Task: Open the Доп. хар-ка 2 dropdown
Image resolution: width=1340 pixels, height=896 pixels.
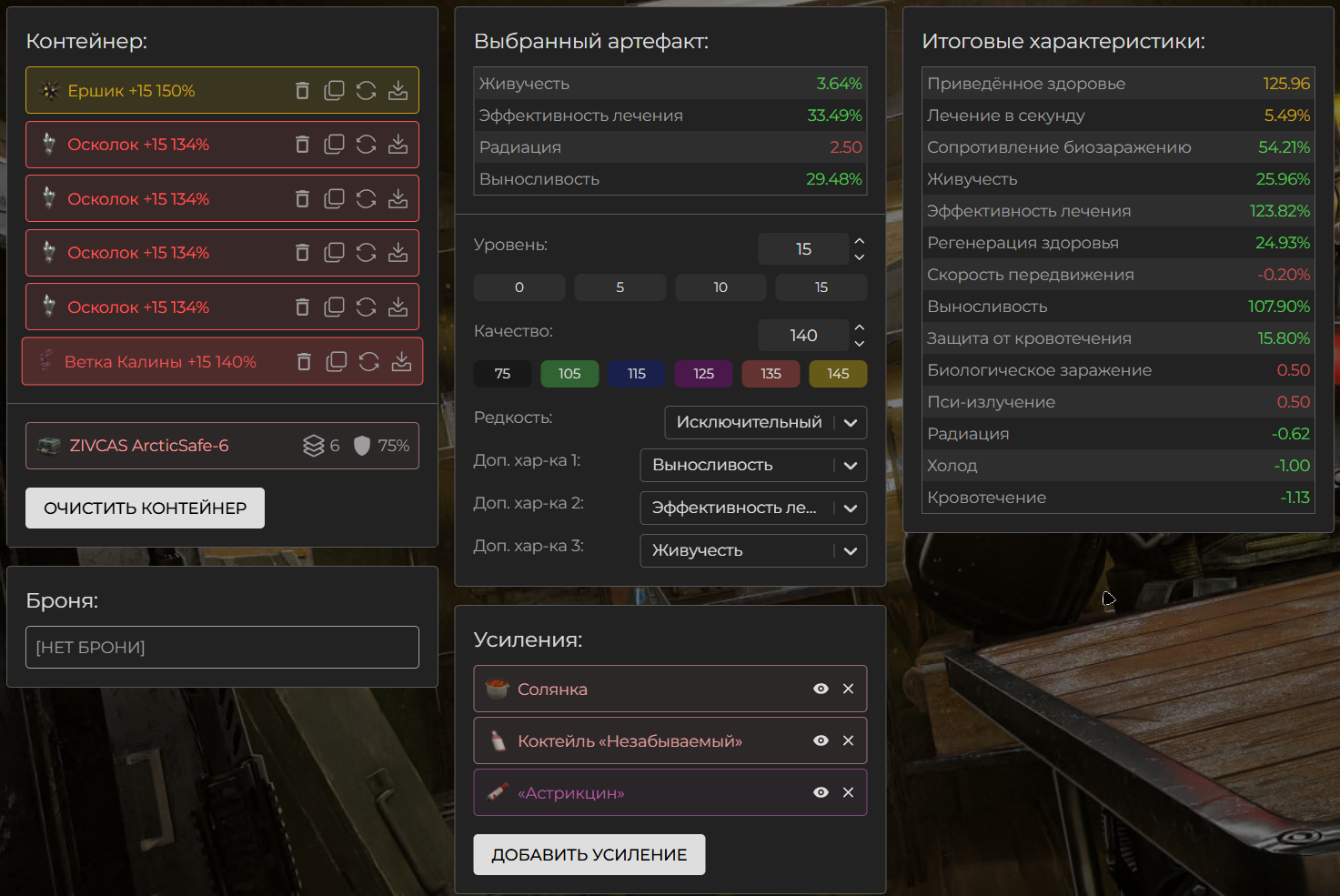Action: [753, 508]
